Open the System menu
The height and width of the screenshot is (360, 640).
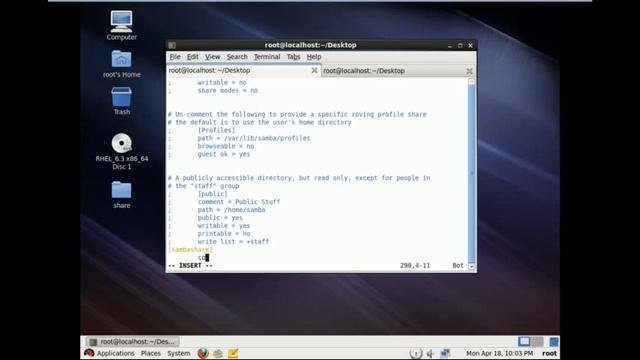tap(178, 353)
